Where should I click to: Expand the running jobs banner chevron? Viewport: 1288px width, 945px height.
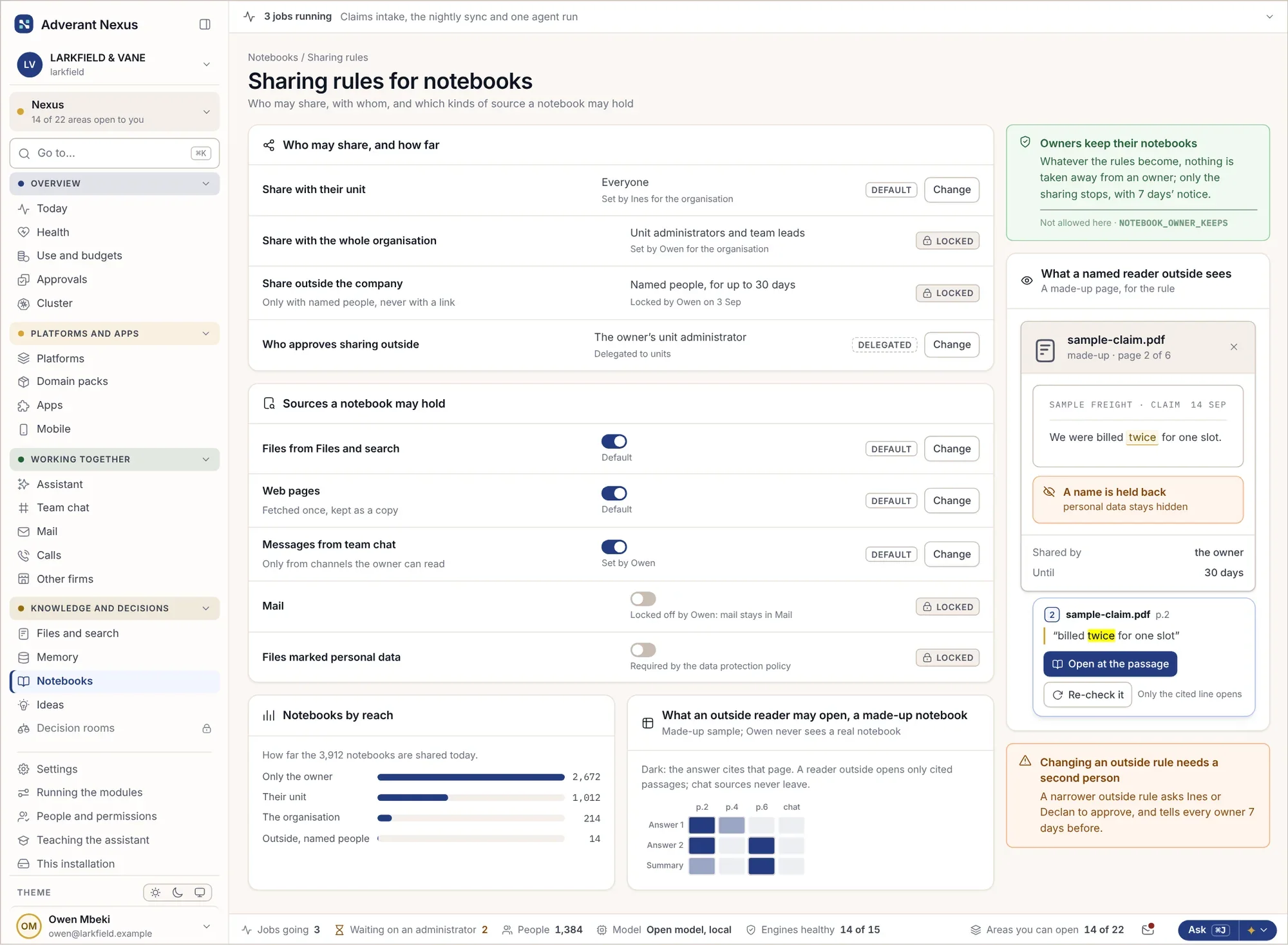[1269, 17]
